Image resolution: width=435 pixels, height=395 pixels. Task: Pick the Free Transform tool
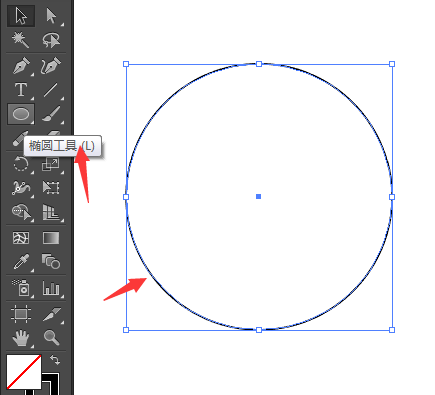[x=51, y=188]
